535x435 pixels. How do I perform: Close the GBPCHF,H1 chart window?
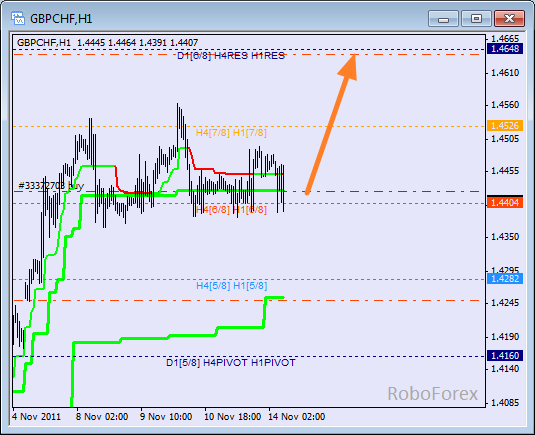coord(509,18)
